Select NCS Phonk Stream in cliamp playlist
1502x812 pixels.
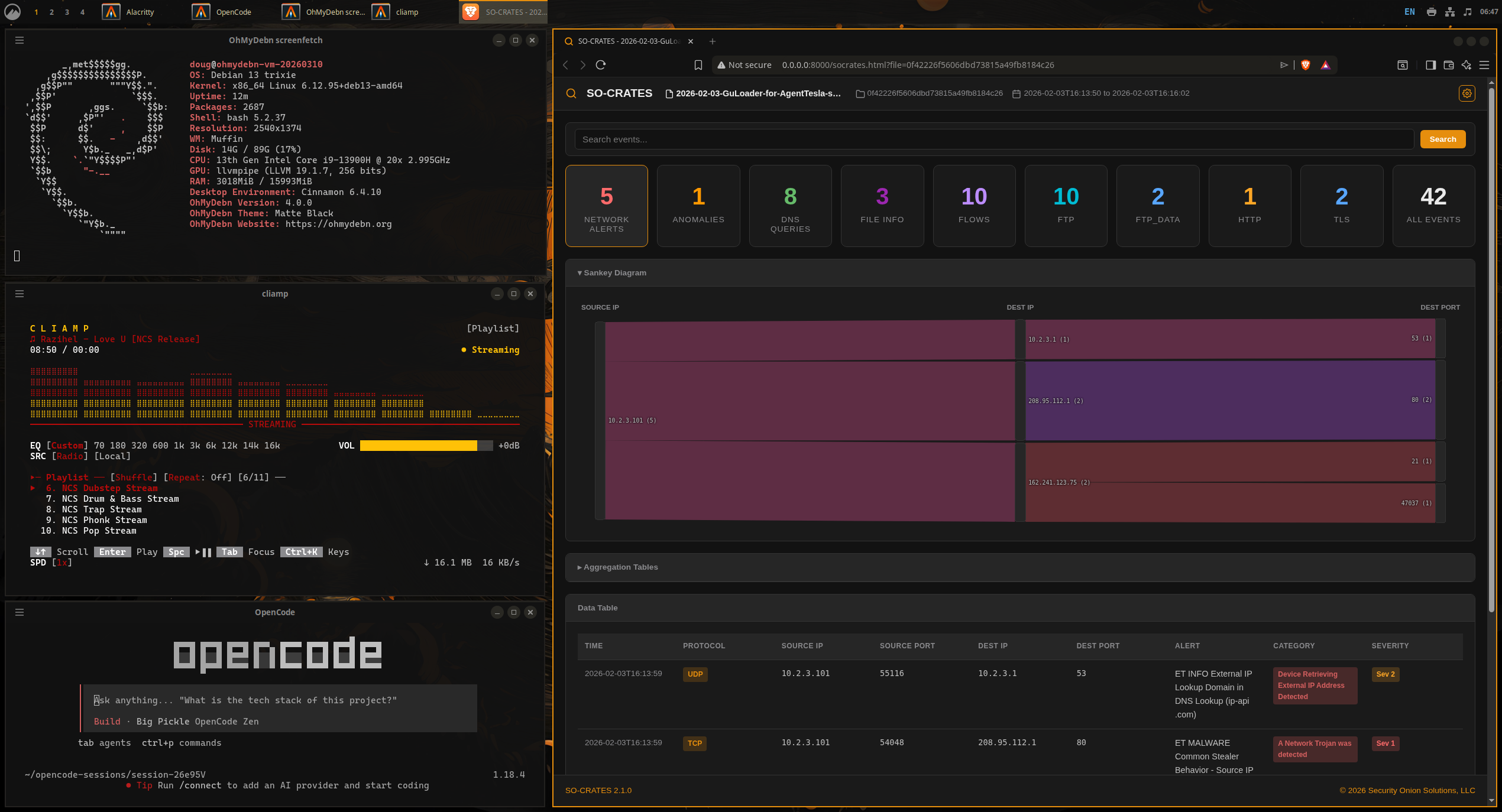tap(105, 520)
